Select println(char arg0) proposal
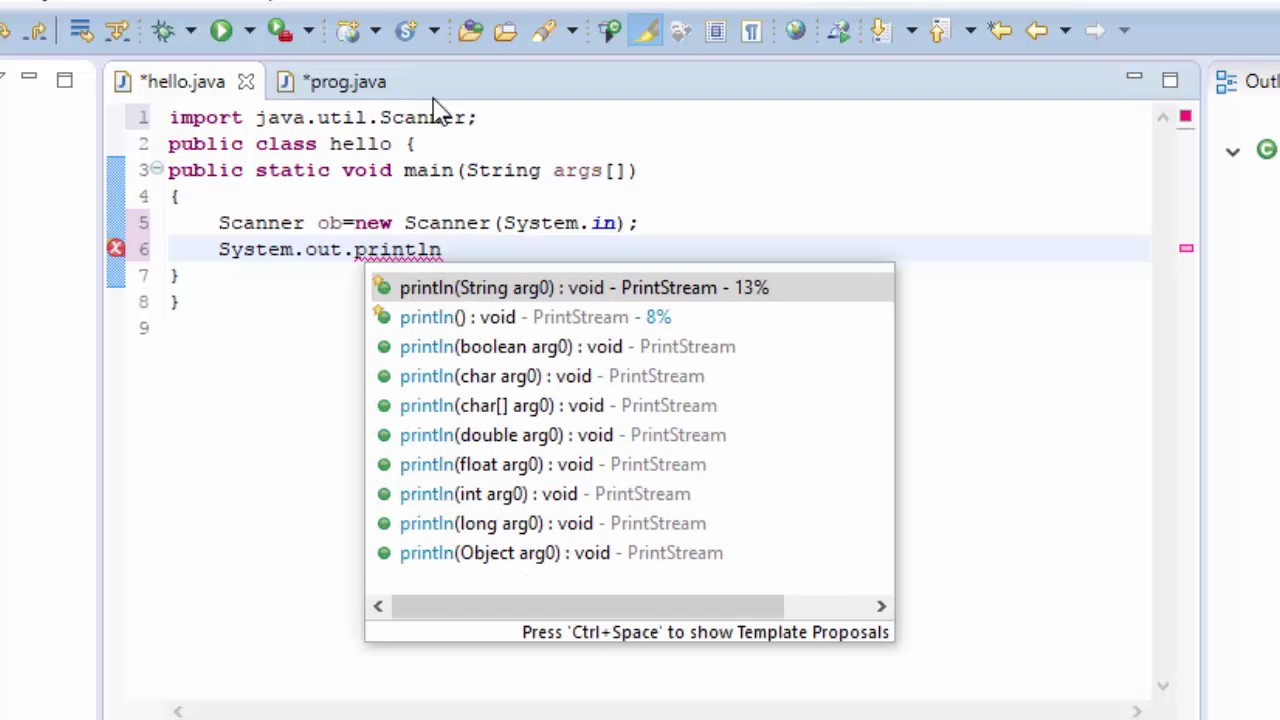 point(630,376)
